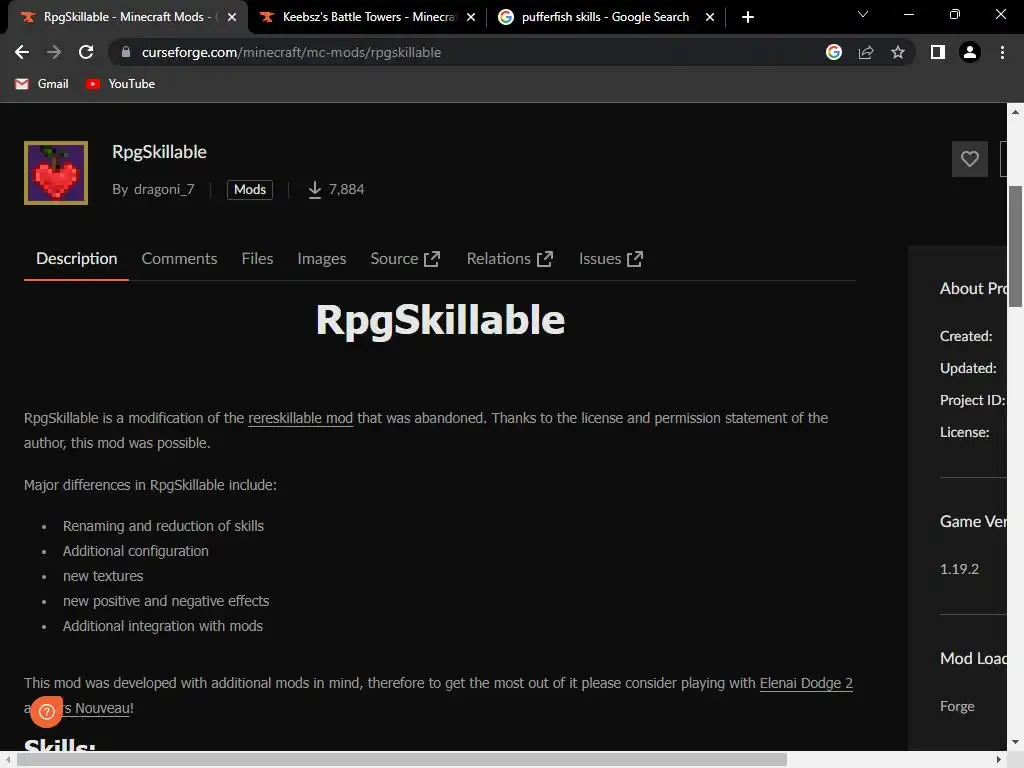Image resolution: width=1024 pixels, height=768 pixels.
Task: Click the scrollbar up arrow
Action: [1015, 112]
